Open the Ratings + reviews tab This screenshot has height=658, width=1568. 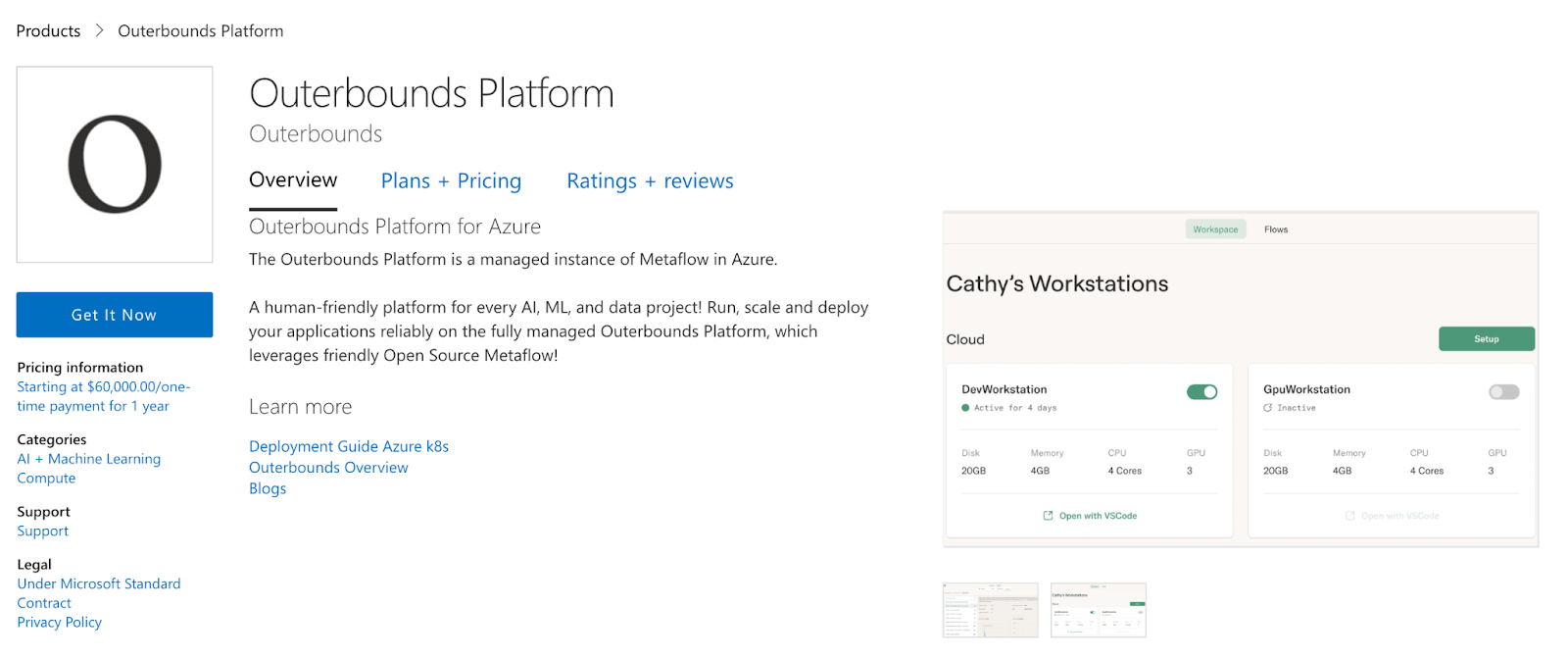click(650, 181)
